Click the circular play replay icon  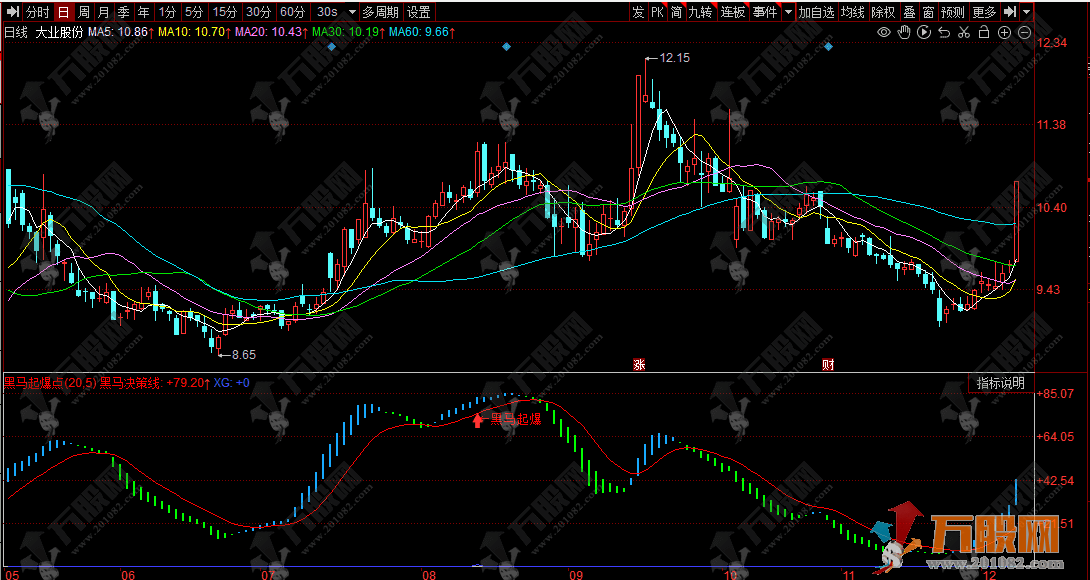(924, 33)
